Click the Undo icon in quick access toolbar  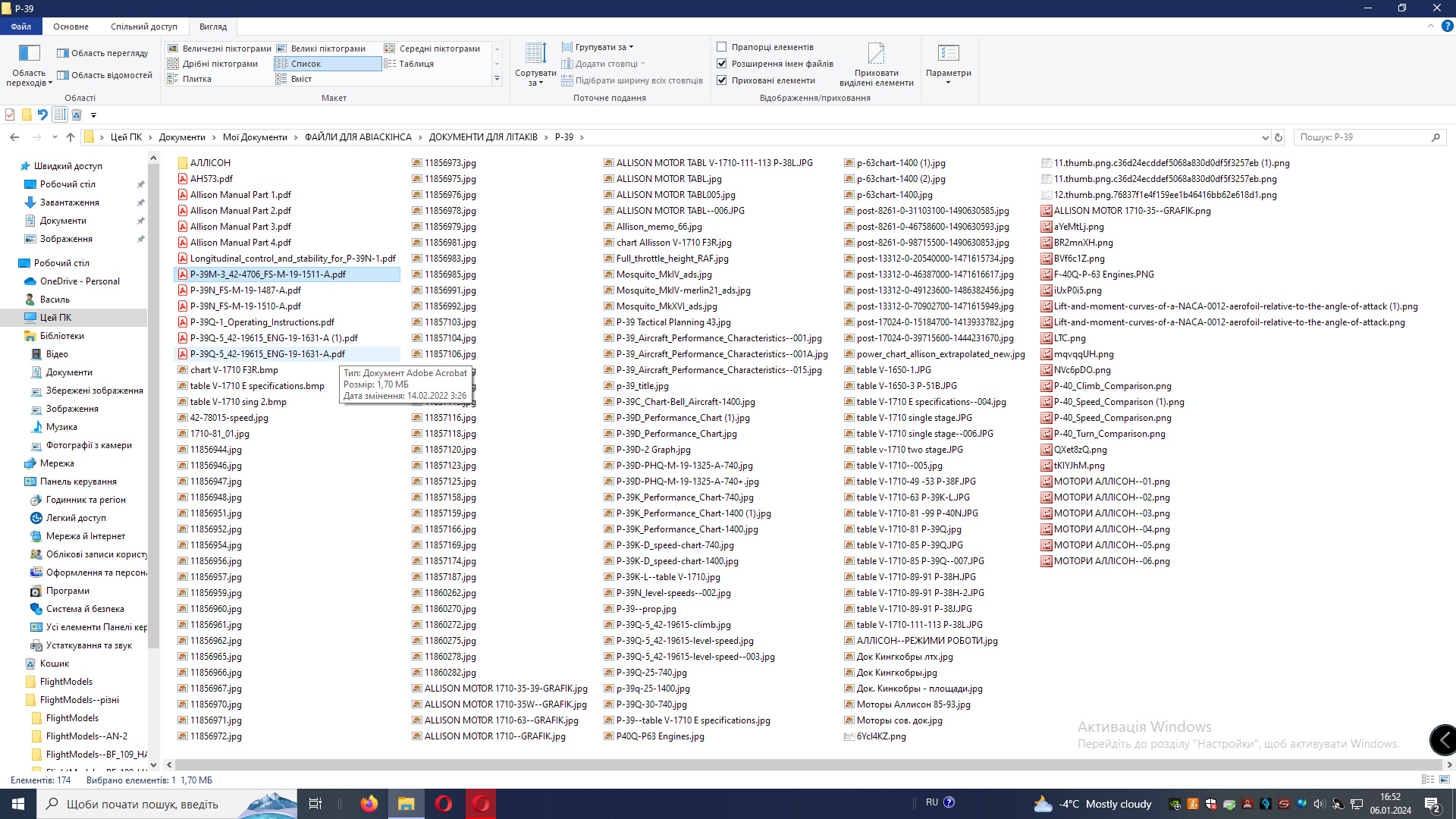pos(42,115)
